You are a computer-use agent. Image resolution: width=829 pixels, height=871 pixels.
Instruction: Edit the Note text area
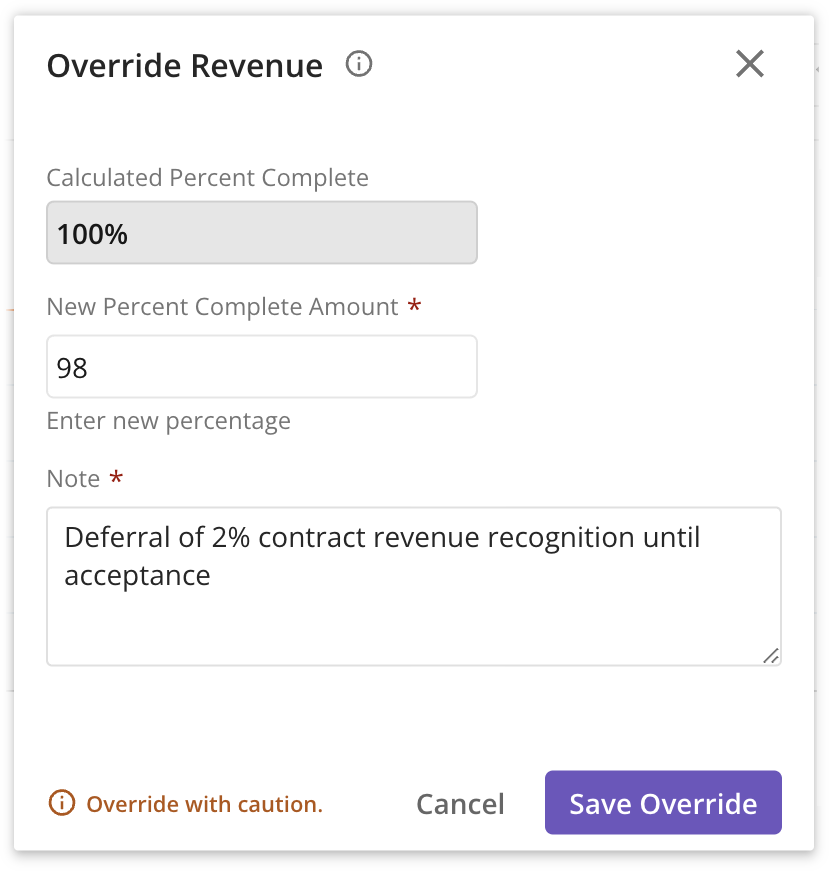(x=414, y=587)
